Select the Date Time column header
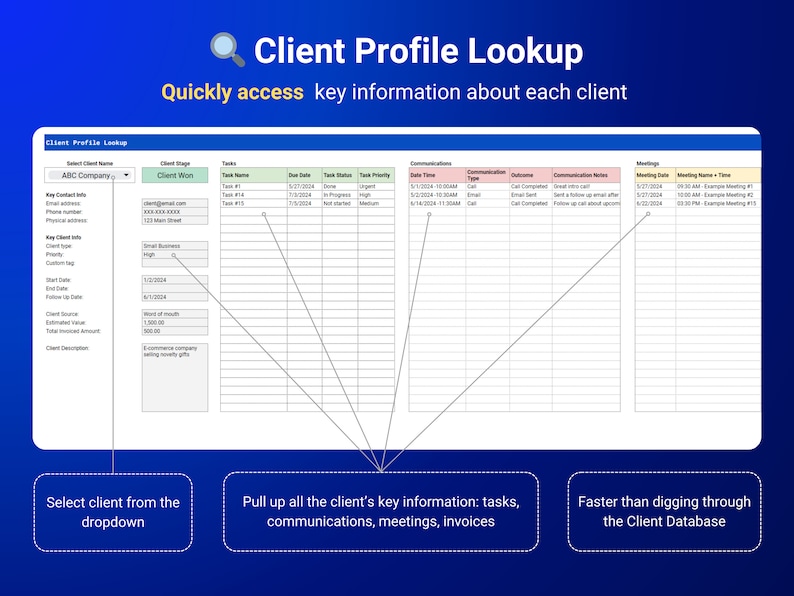The image size is (794, 596). point(437,175)
